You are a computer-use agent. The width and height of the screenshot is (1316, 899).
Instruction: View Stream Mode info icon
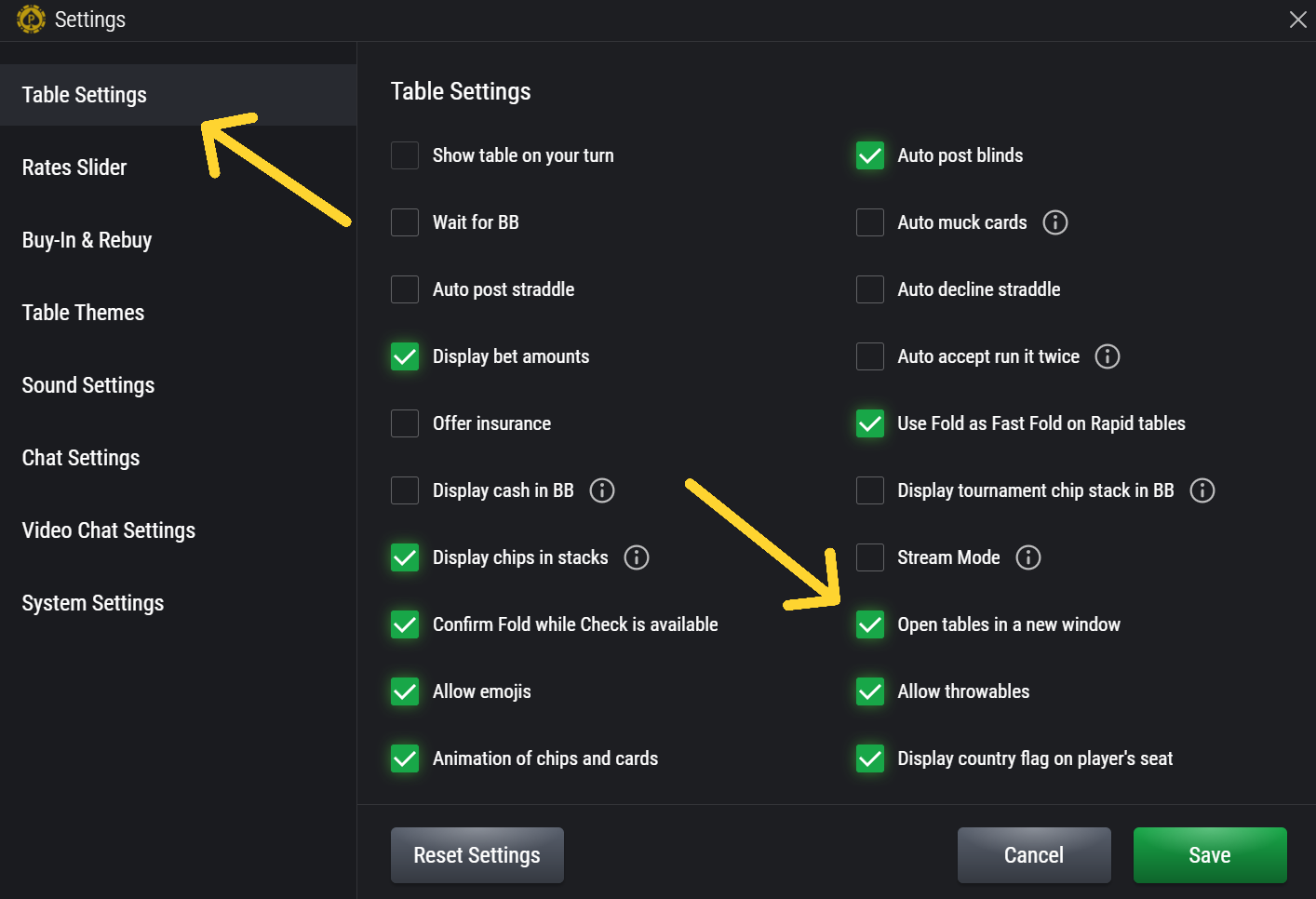click(1027, 557)
